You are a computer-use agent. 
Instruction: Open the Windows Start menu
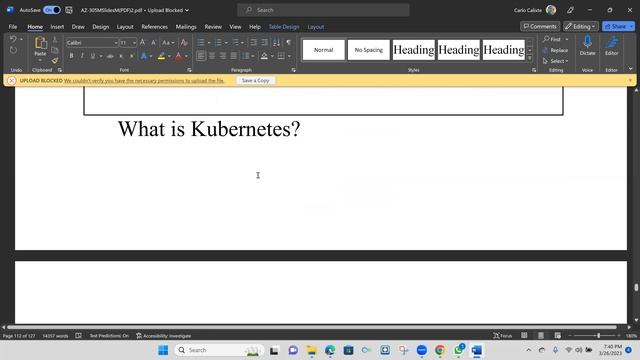tap(163, 350)
